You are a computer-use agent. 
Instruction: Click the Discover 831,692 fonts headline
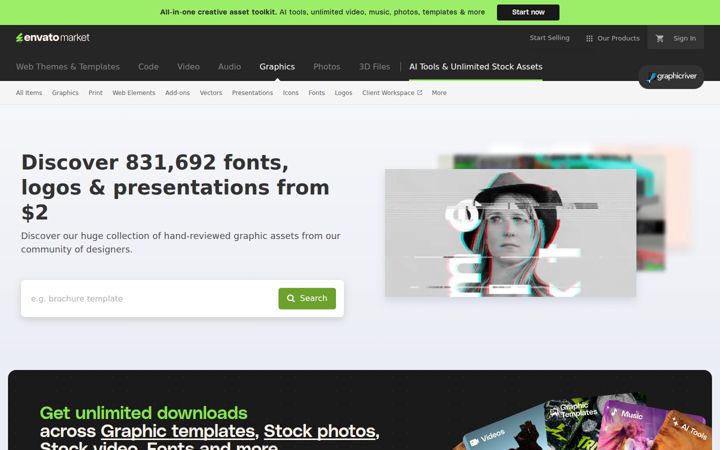pyautogui.click(x=175, y=187)
